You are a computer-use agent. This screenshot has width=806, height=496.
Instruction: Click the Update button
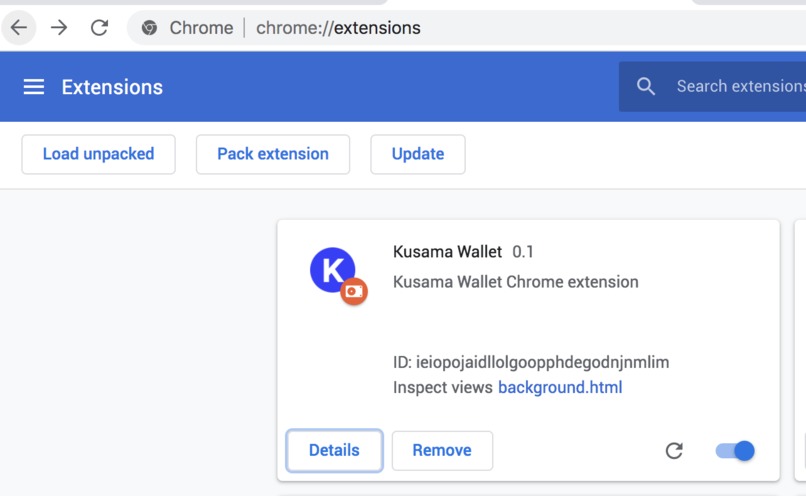click(x=418, y=154)
